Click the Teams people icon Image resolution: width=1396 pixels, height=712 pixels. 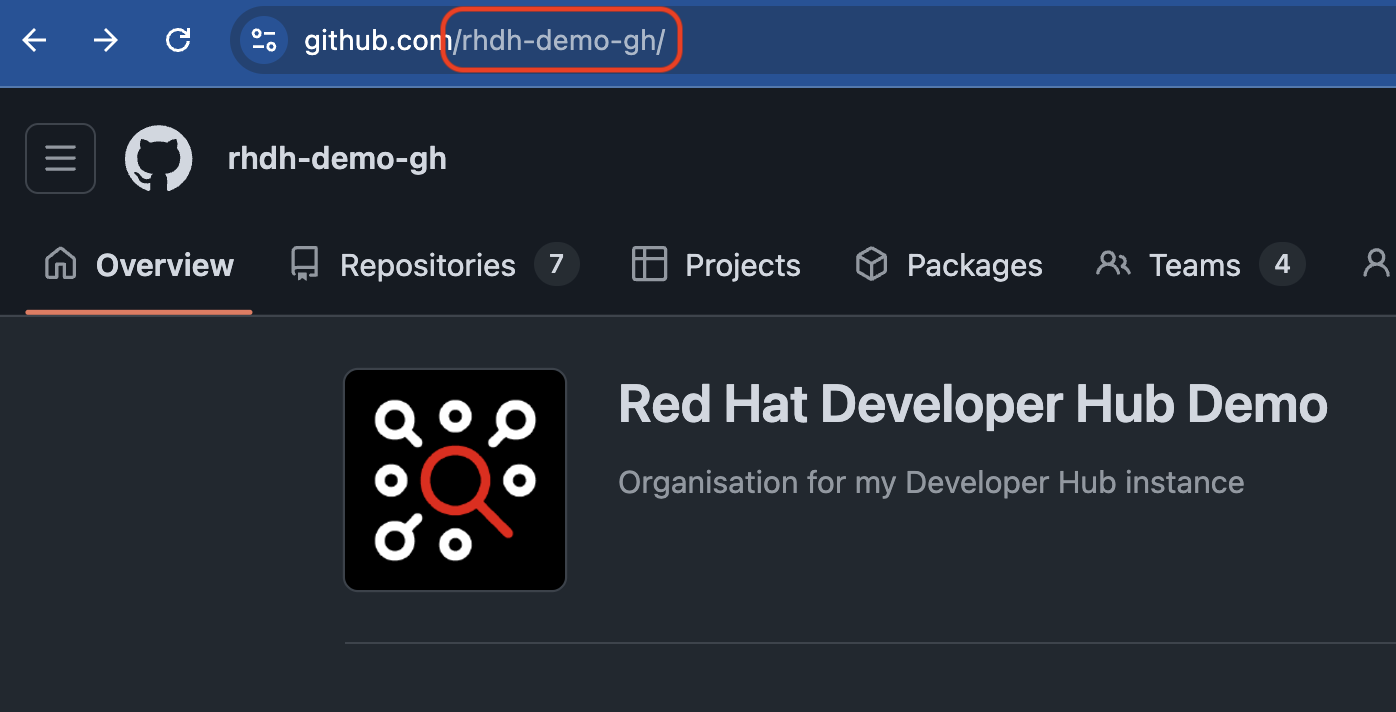[x=1113, y=264]
